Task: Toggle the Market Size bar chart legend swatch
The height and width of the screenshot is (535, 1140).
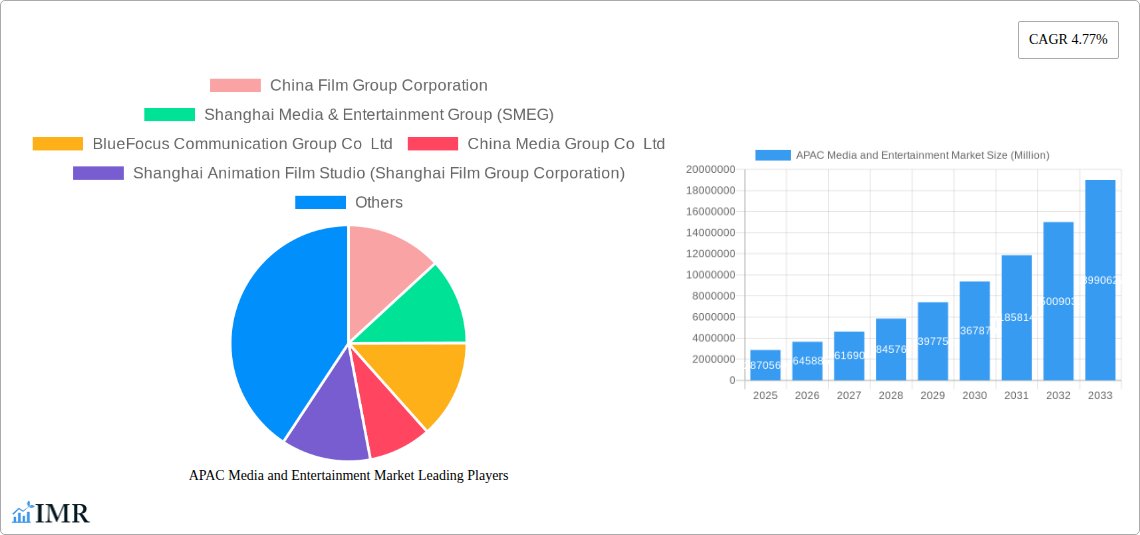Action: point(773,155)
